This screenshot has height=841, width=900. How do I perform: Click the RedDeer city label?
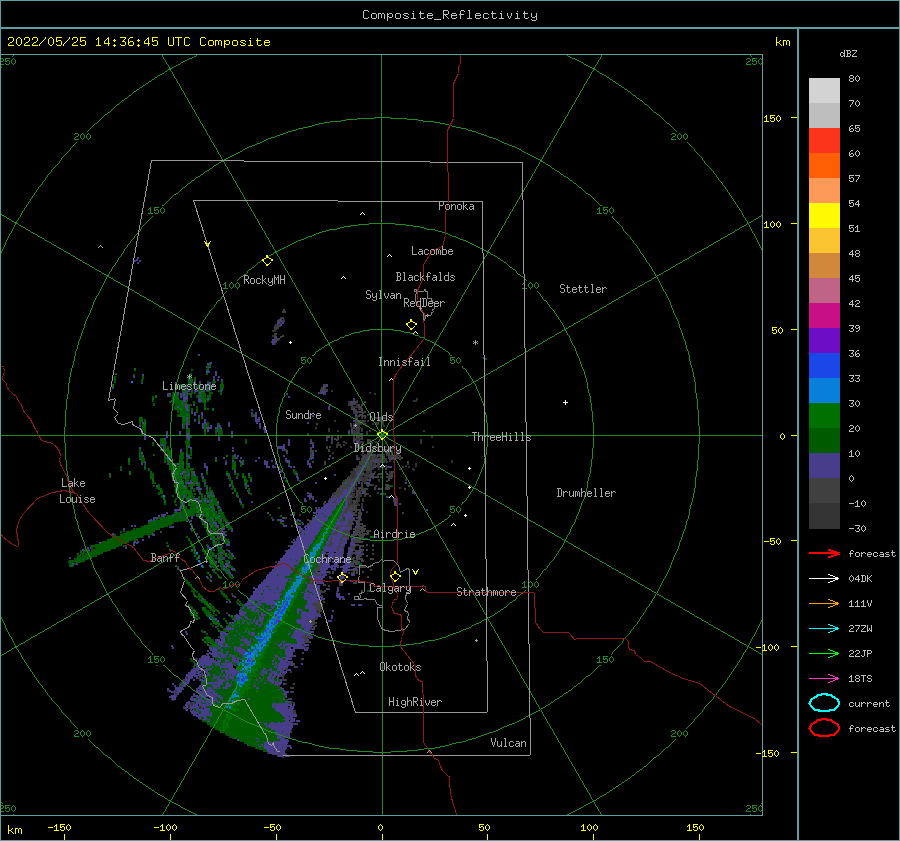click(x=424, y=303)
